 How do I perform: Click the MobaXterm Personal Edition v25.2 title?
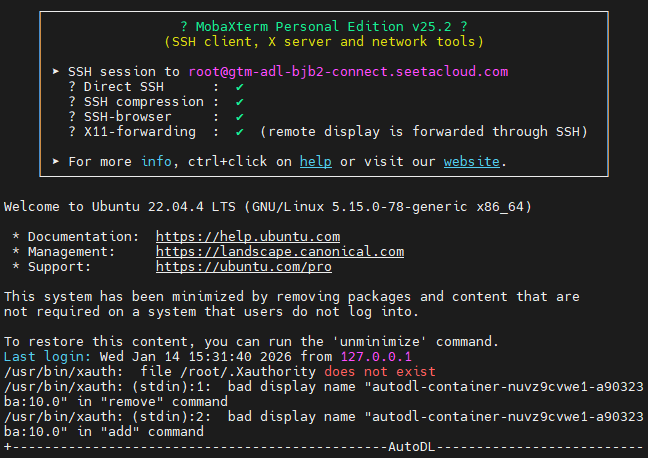324,26
